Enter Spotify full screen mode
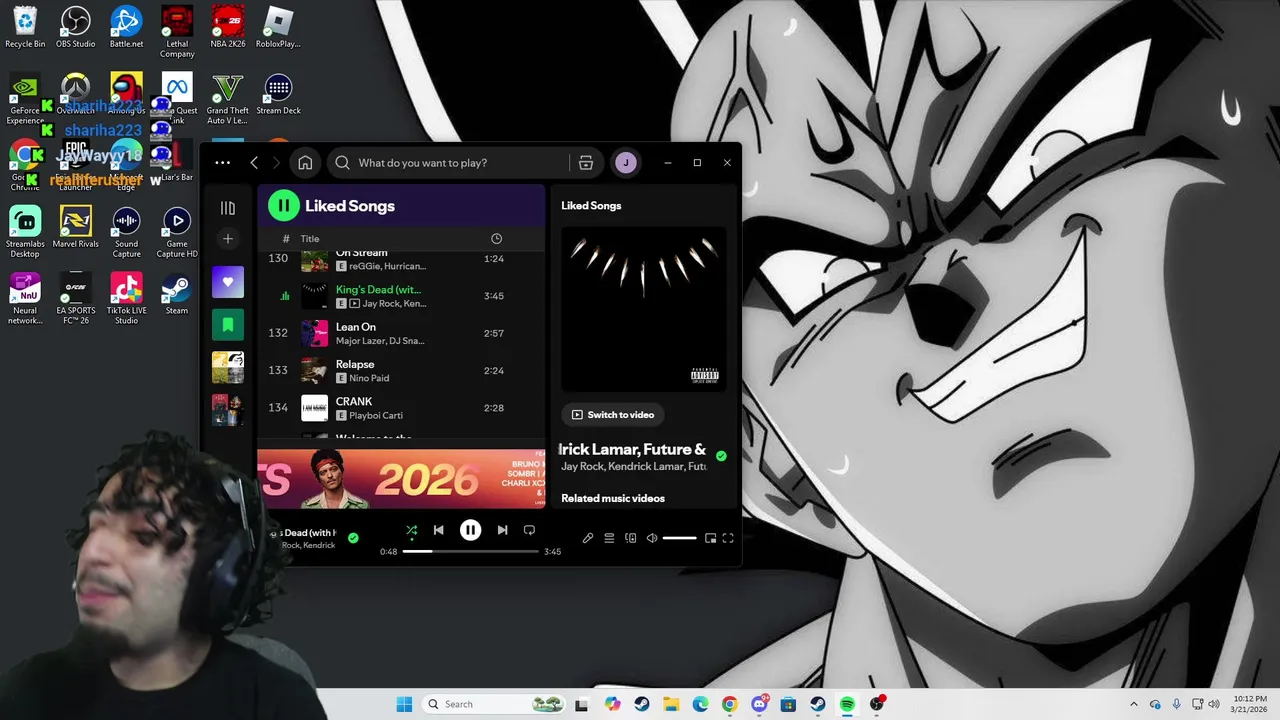Viewport: 1280px width, 720px height. 728,538
